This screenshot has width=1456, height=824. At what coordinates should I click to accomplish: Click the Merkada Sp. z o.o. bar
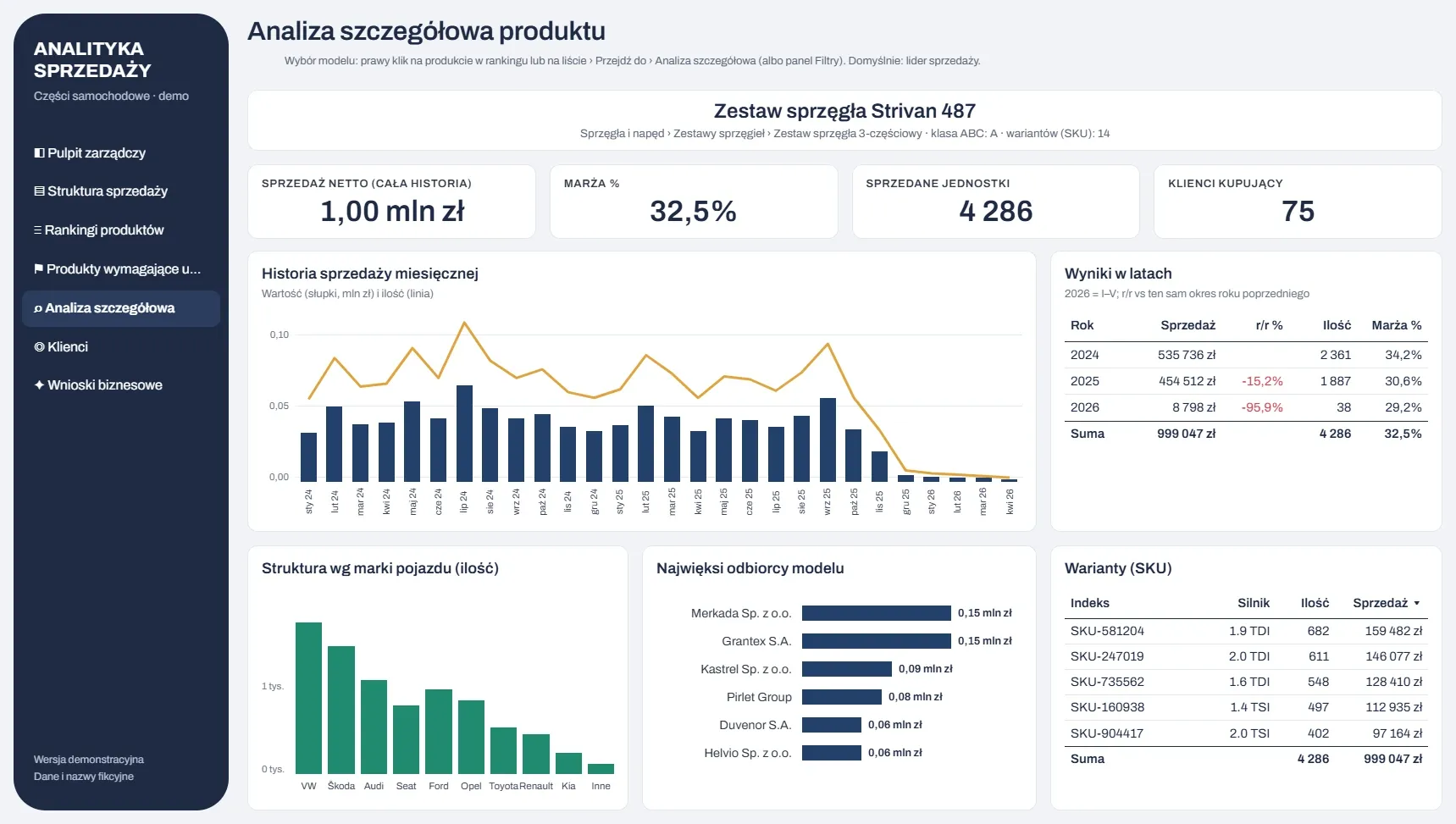click(877, 613)
